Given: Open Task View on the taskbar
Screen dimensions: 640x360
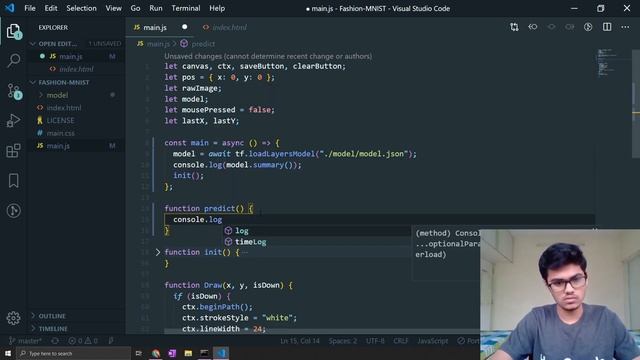Looking at the screenshot, I should (x=139, y=353).
